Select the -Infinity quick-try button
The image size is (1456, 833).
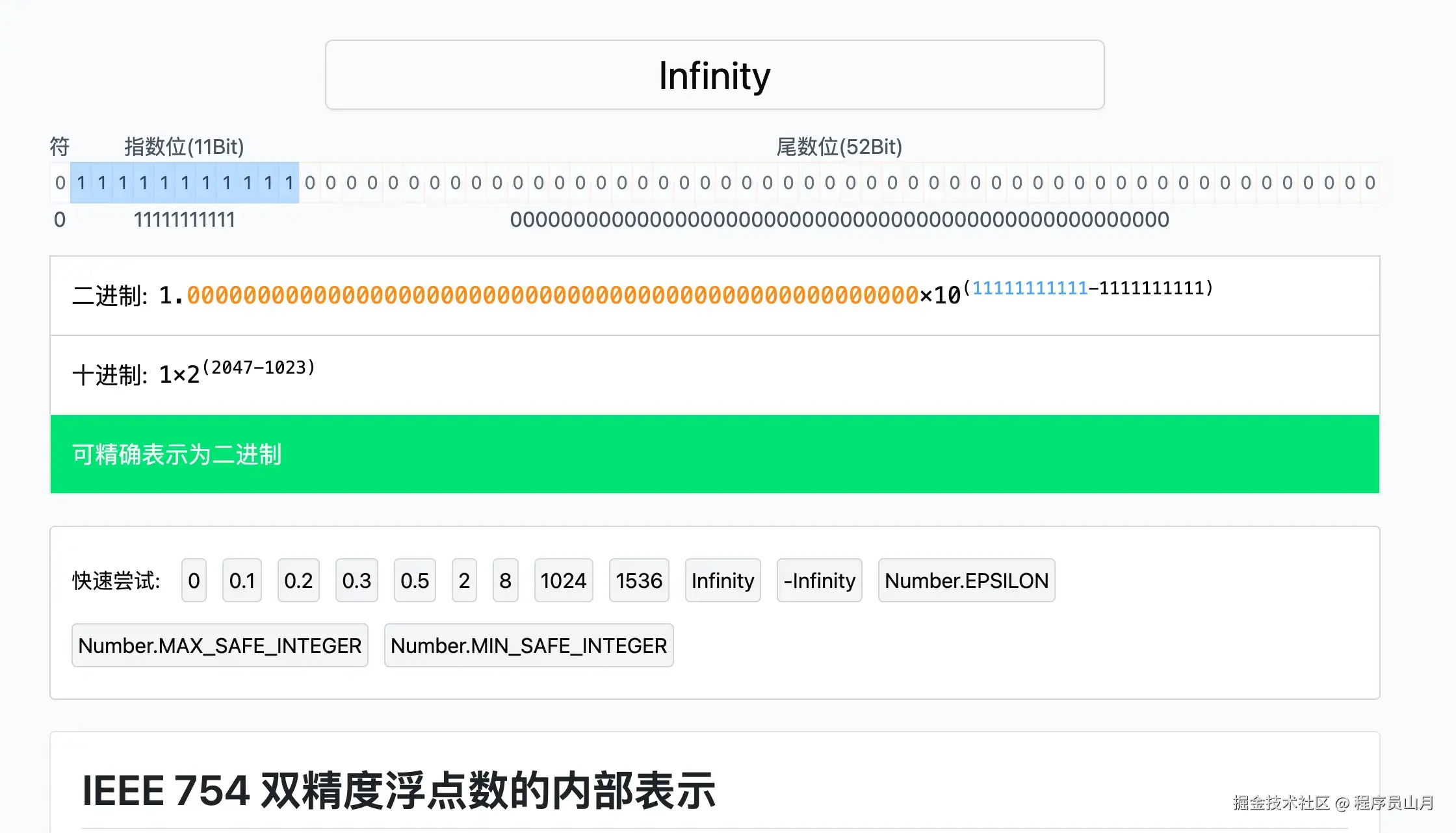(x=819, y=580)
